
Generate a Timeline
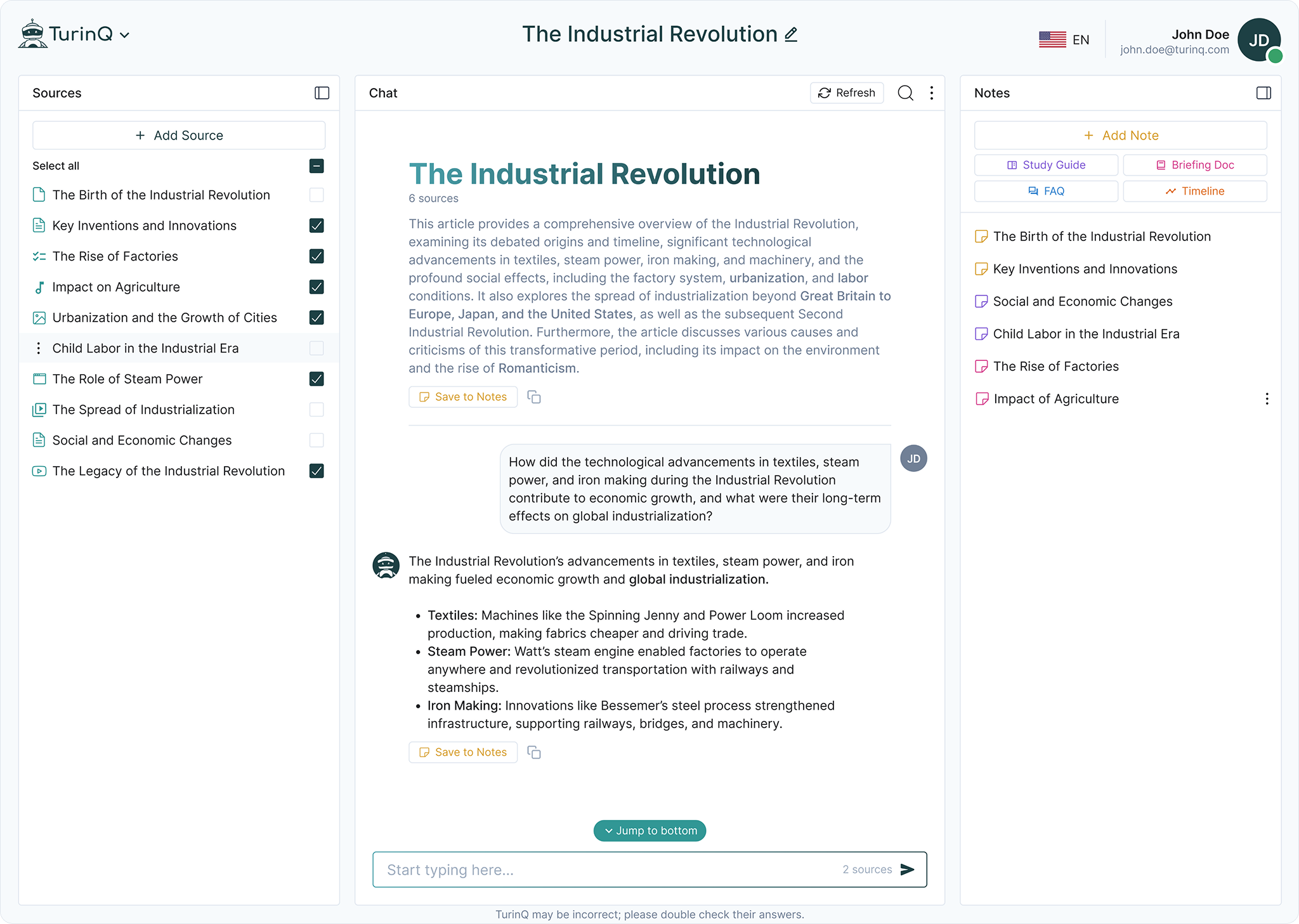(1195, 191)
